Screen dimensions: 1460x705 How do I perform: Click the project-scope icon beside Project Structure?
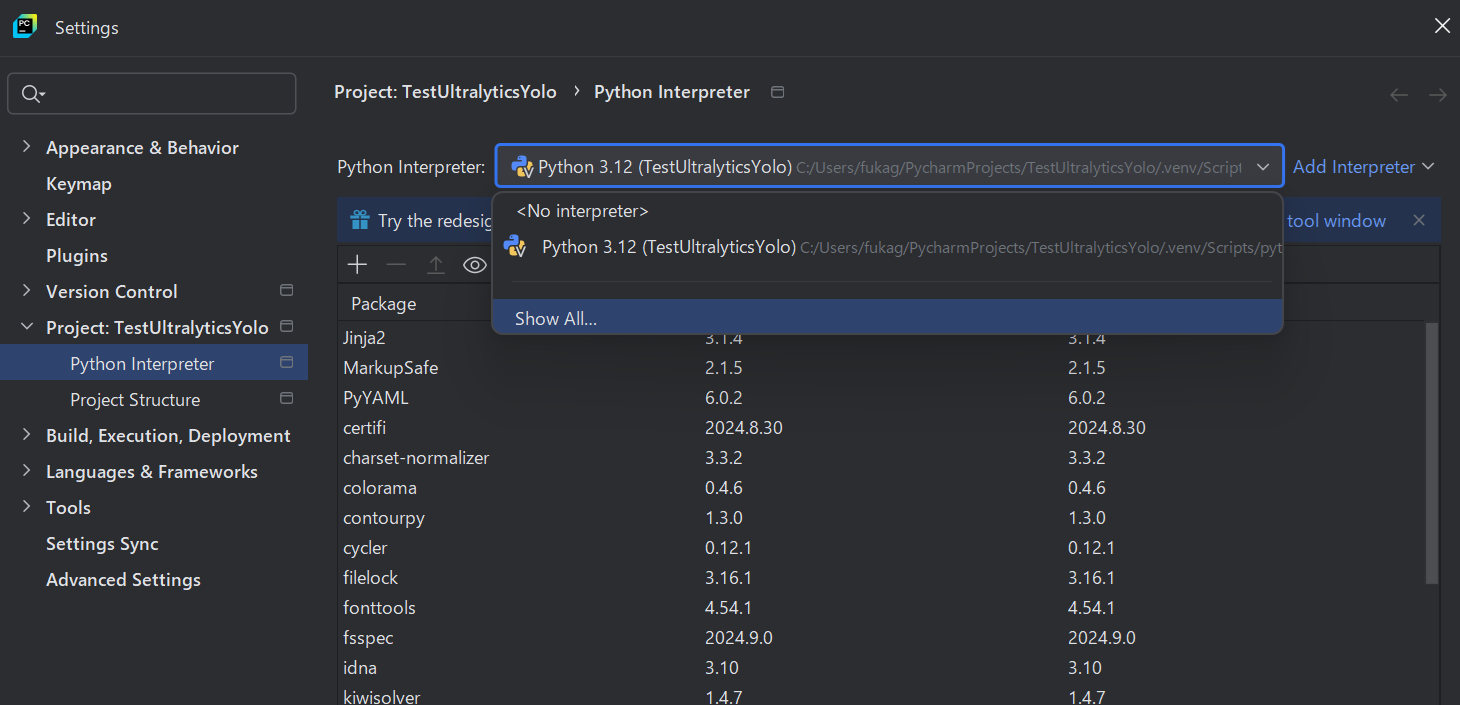287,399
